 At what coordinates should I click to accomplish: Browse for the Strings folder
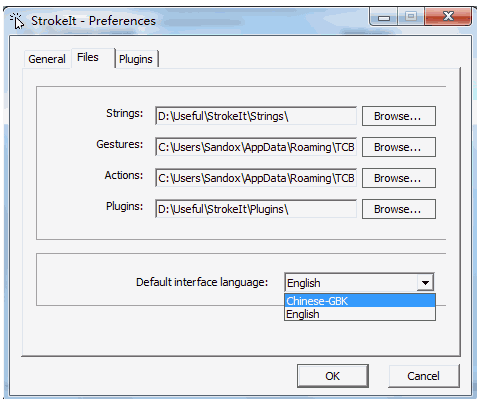399,116
